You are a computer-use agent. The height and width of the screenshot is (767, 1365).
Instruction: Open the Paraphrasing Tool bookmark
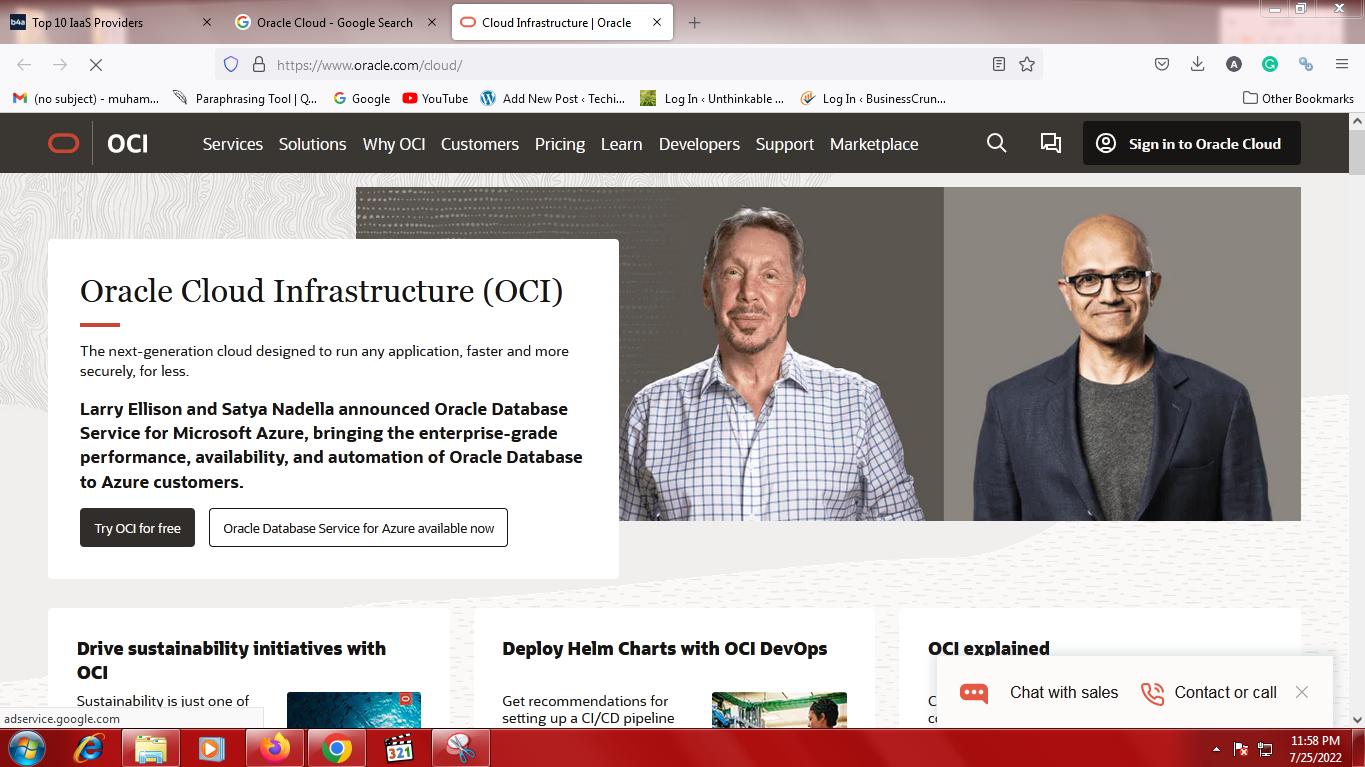point(245,98)
